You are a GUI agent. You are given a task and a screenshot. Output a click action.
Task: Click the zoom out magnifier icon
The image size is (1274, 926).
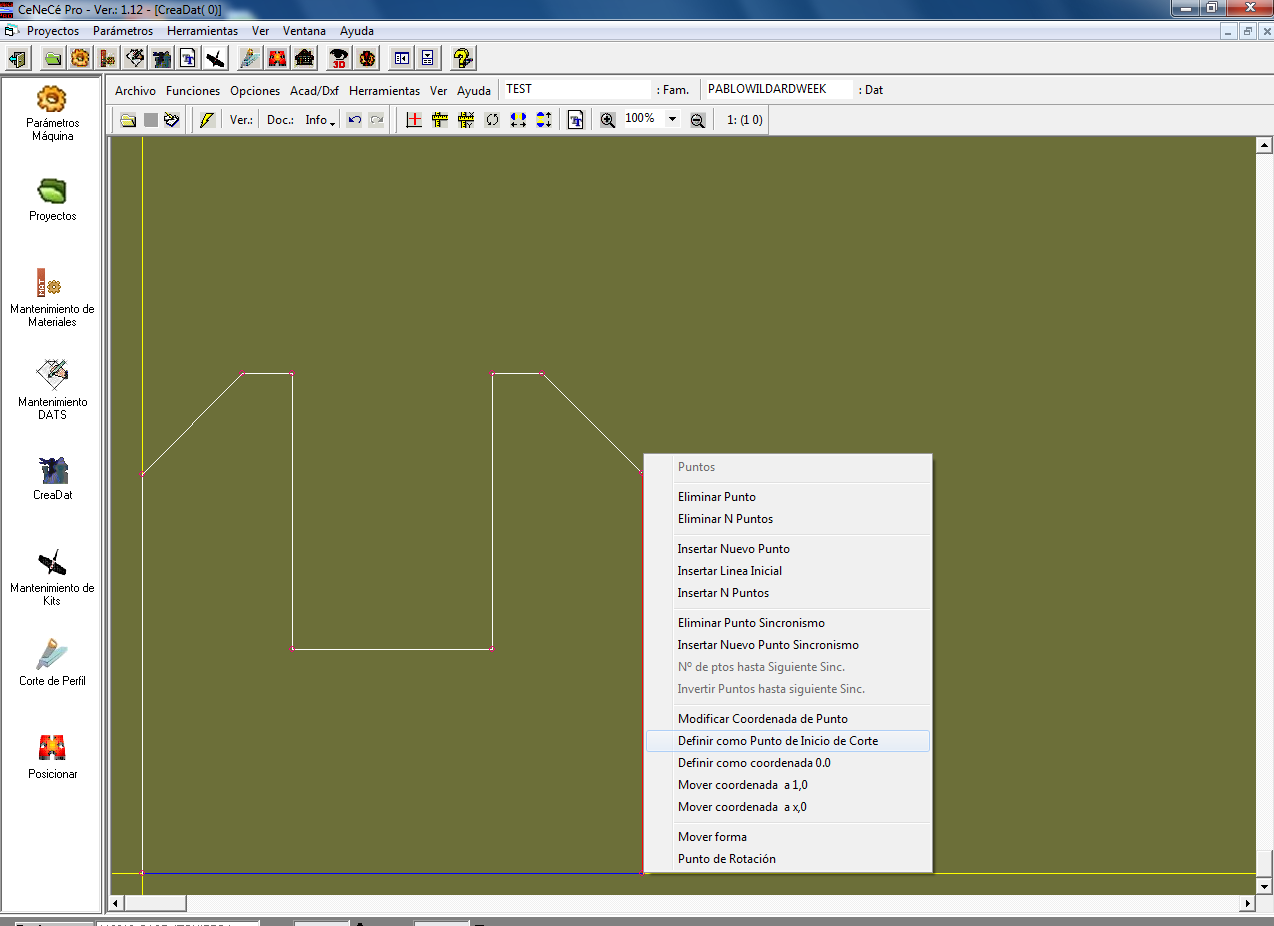pyautogui.click(x=698, y=120)
